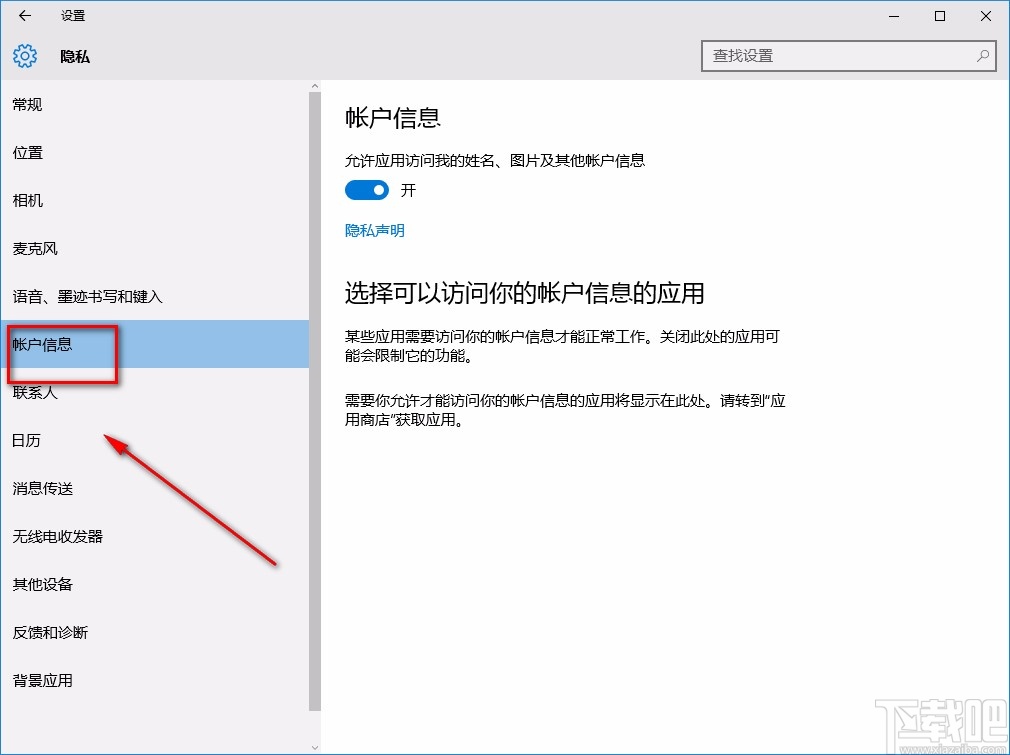Return to 常规 privacy settings
The height and width of the screenshot is (755, 1010).
(27, 104)
